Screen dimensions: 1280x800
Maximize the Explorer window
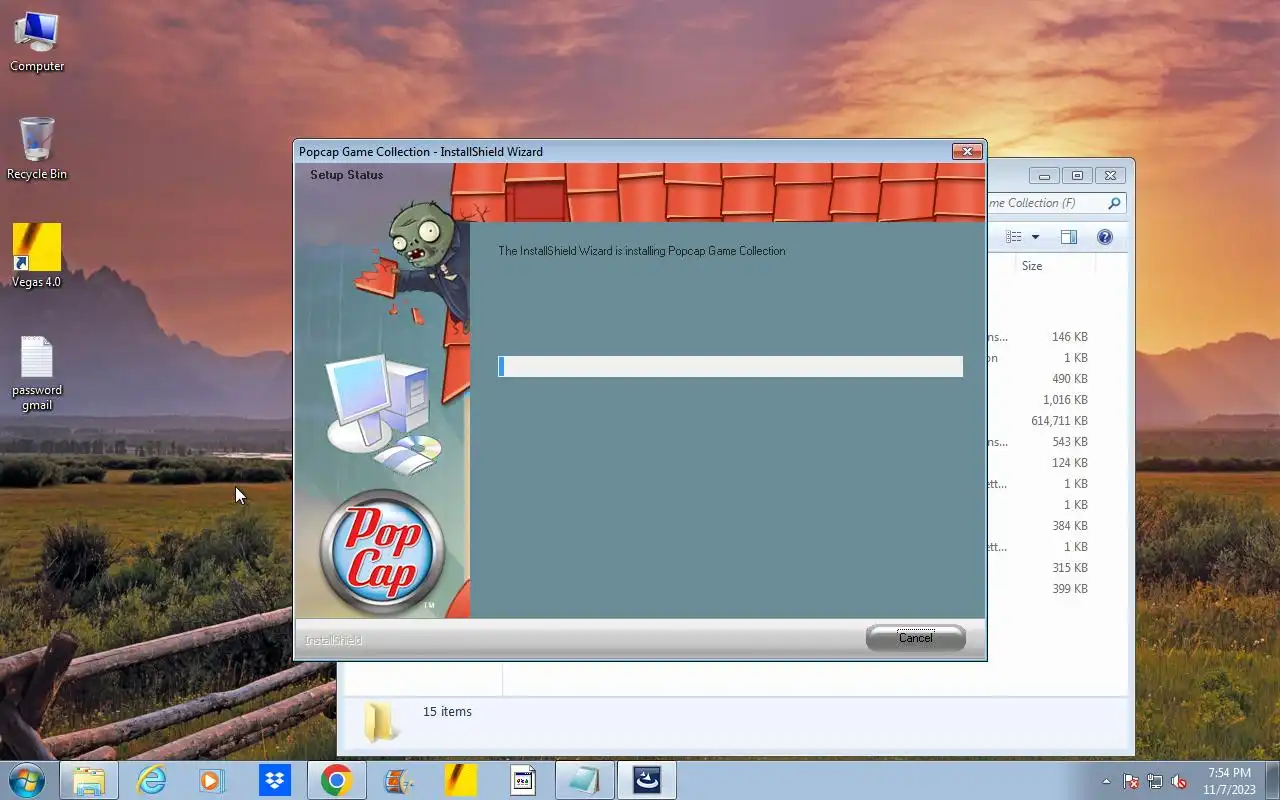pos(1077,176)
